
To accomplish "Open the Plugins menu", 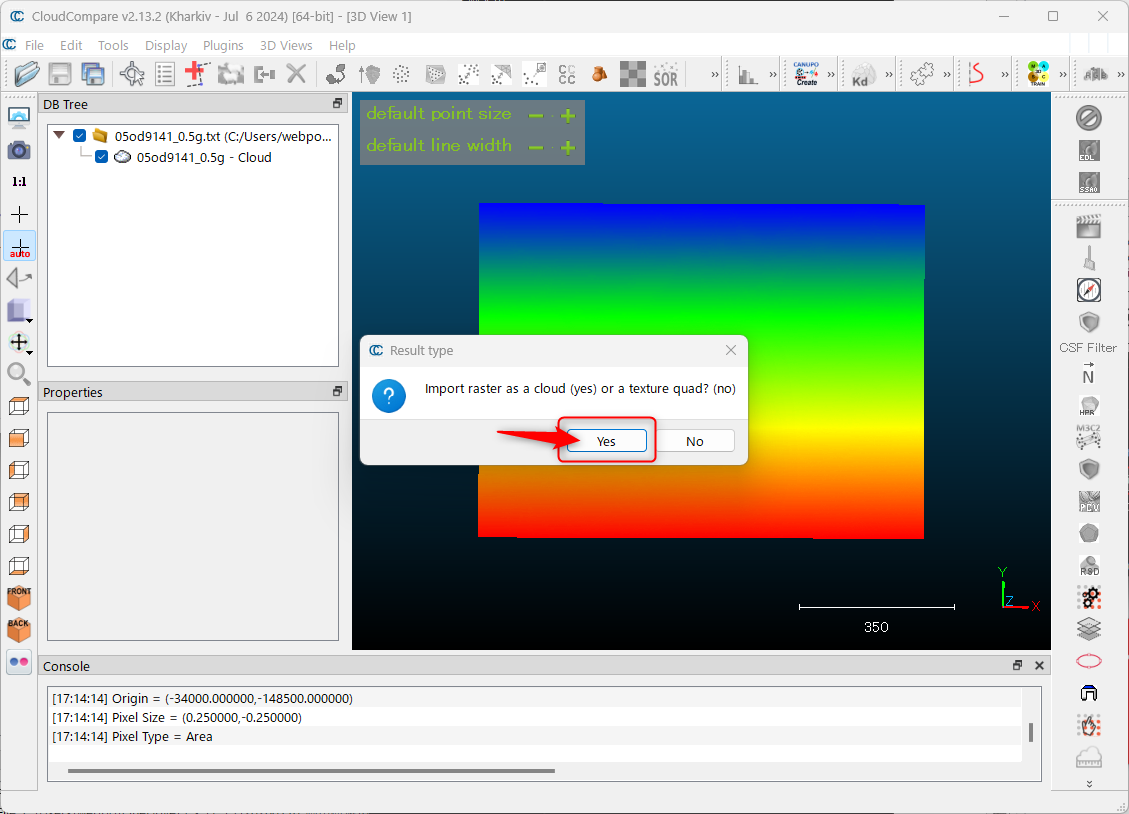I will (x=223, y=45).
